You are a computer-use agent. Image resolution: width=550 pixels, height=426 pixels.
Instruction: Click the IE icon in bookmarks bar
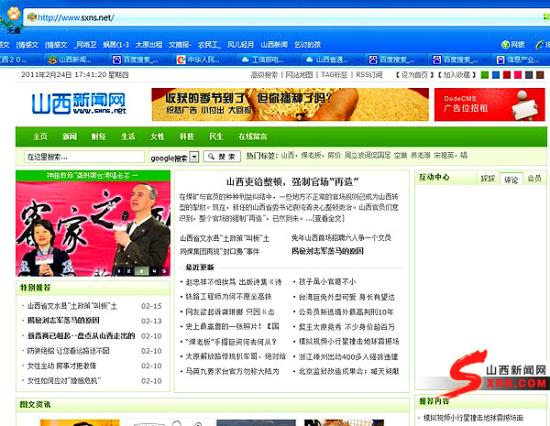coord(539,45)
